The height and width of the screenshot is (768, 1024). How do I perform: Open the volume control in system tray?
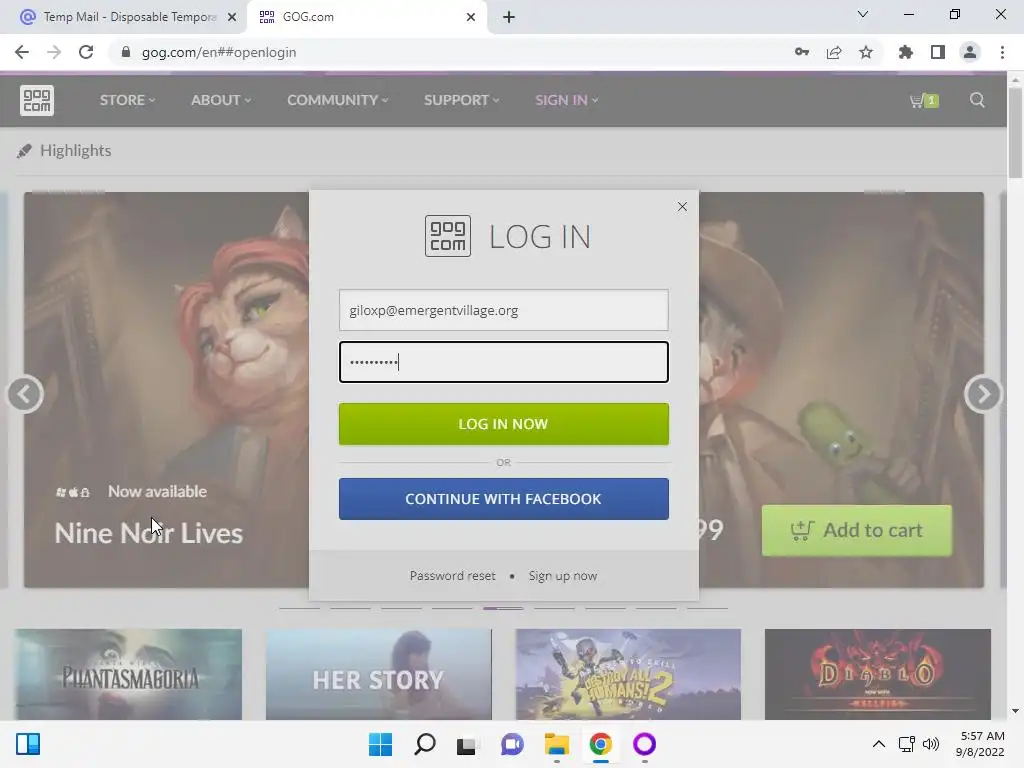point(931,744)
